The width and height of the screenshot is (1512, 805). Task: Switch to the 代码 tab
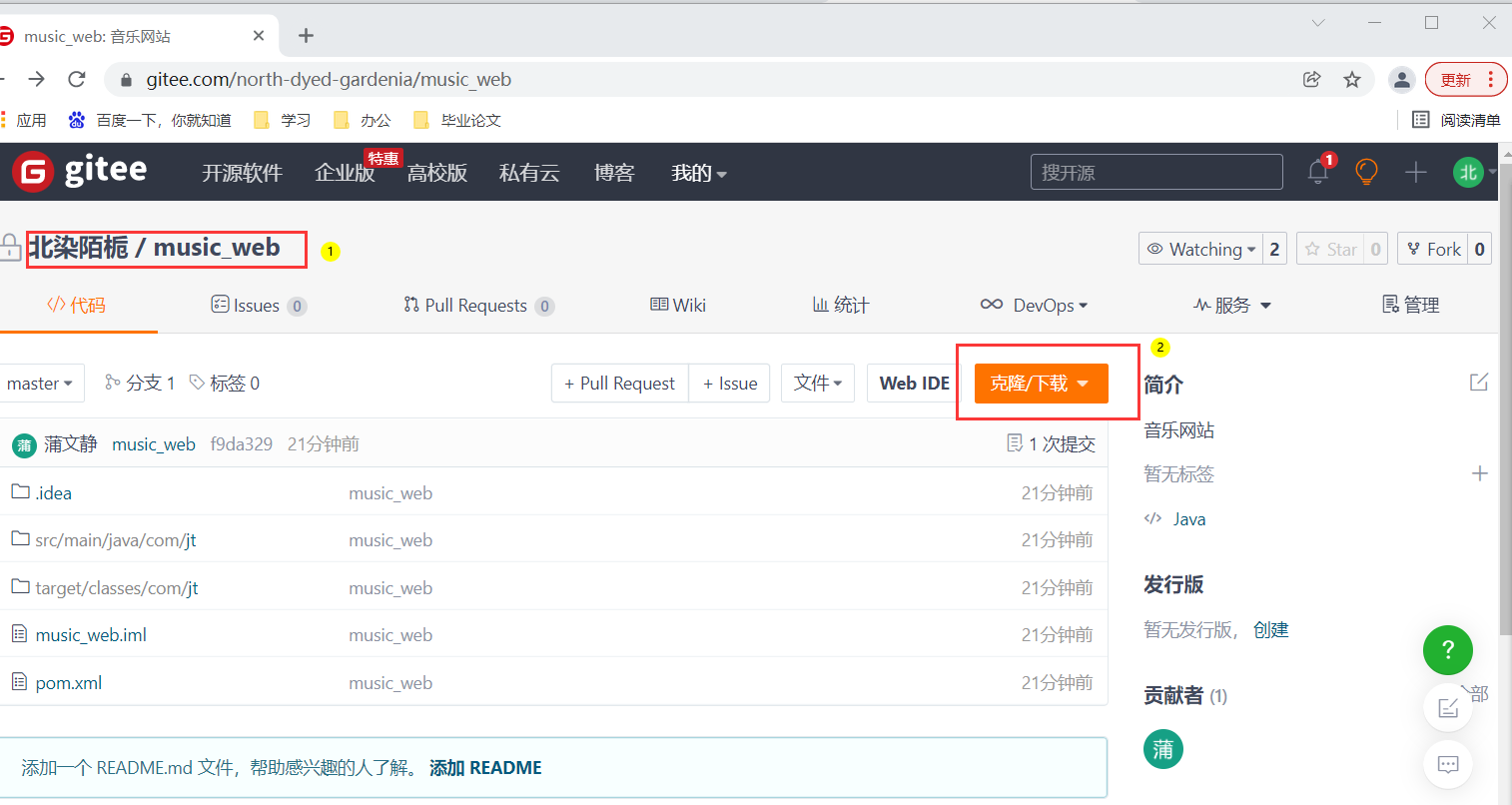(x=76, y=306)
